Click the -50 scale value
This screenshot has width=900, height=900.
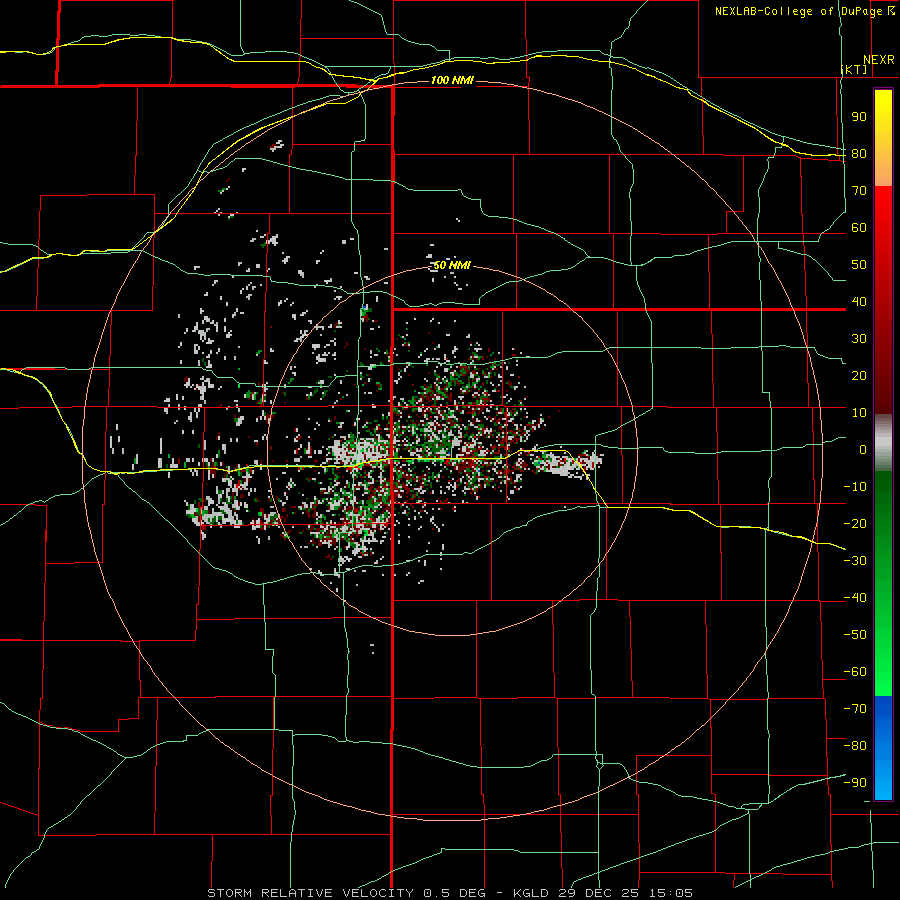855,635
